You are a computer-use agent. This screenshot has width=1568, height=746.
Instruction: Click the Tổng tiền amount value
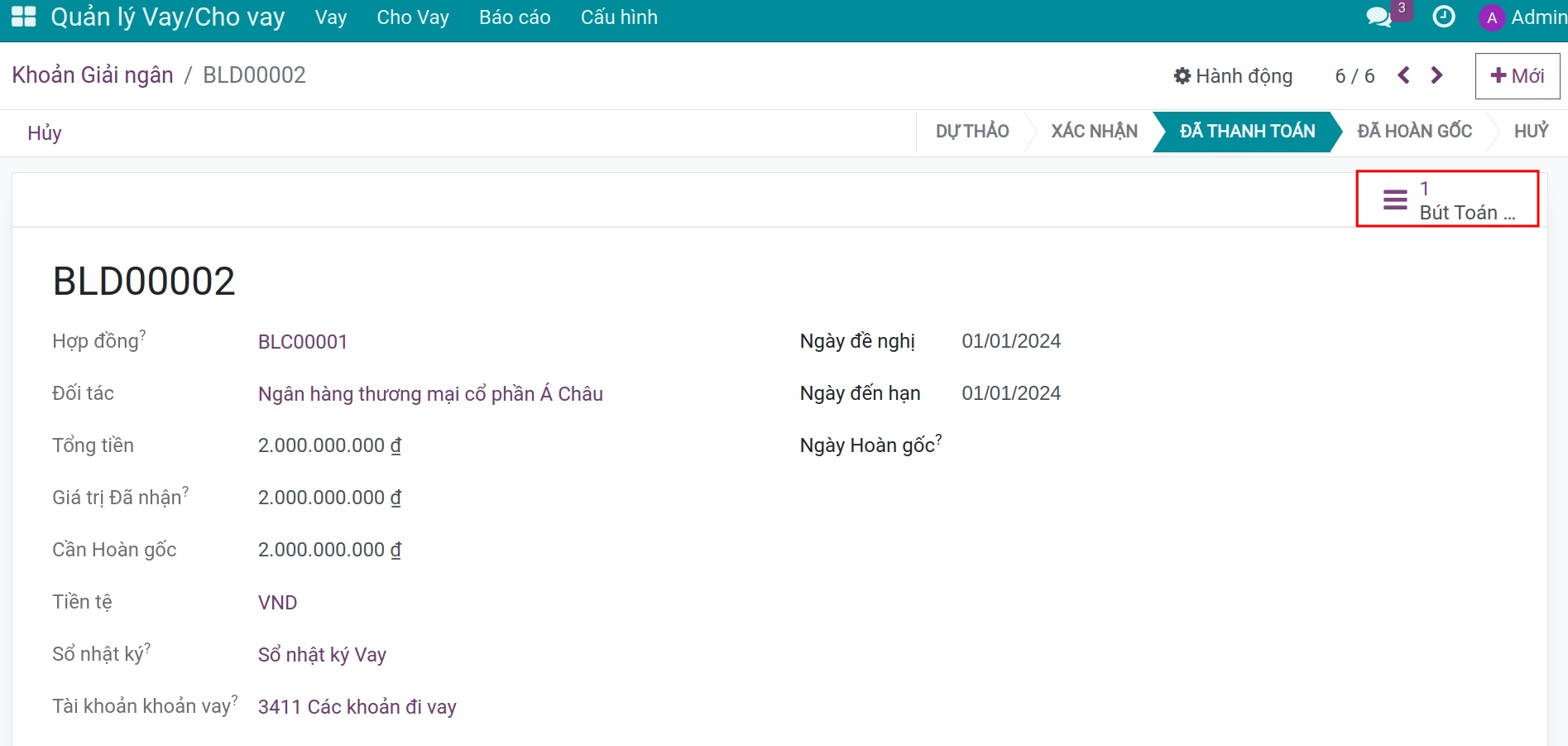tap(329, 445)
